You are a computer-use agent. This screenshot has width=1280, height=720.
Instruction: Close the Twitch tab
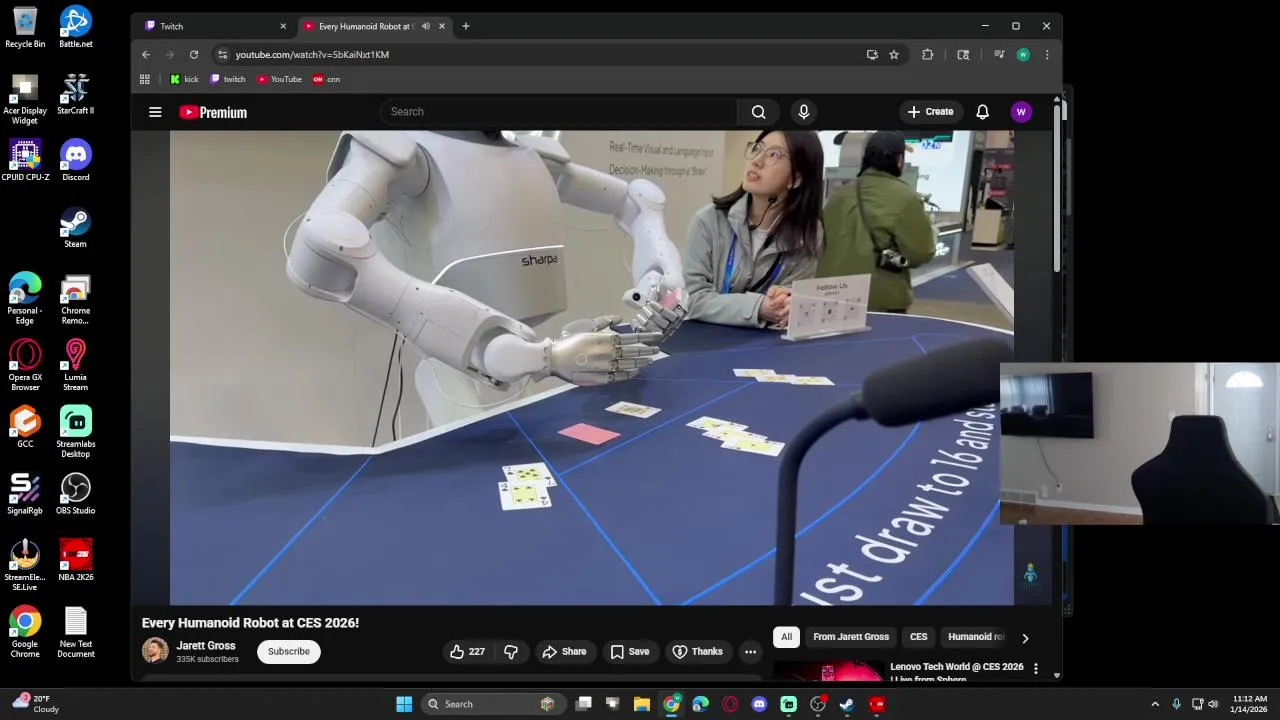283,26
